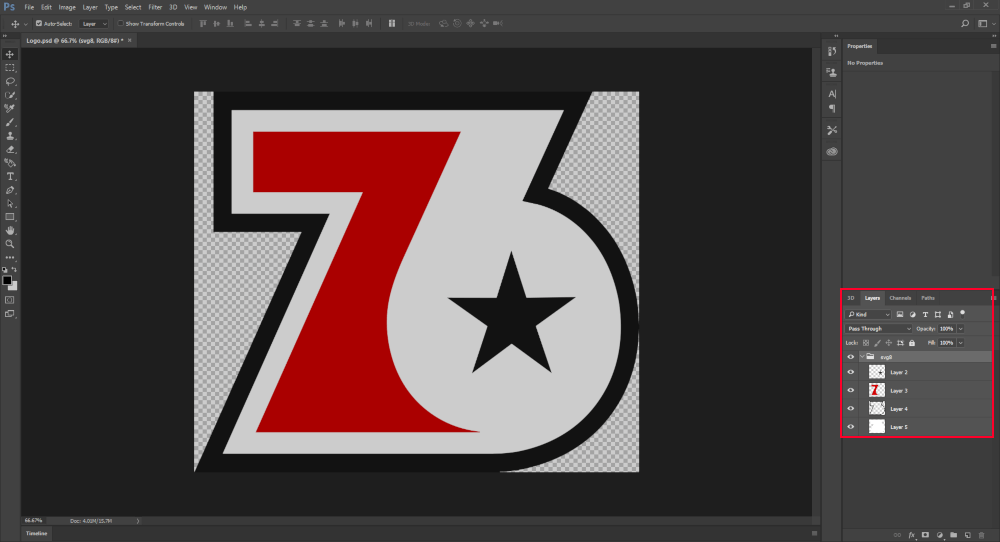Toggle lock all padlock icon
1000x542 pixels.
coord(912,343)
